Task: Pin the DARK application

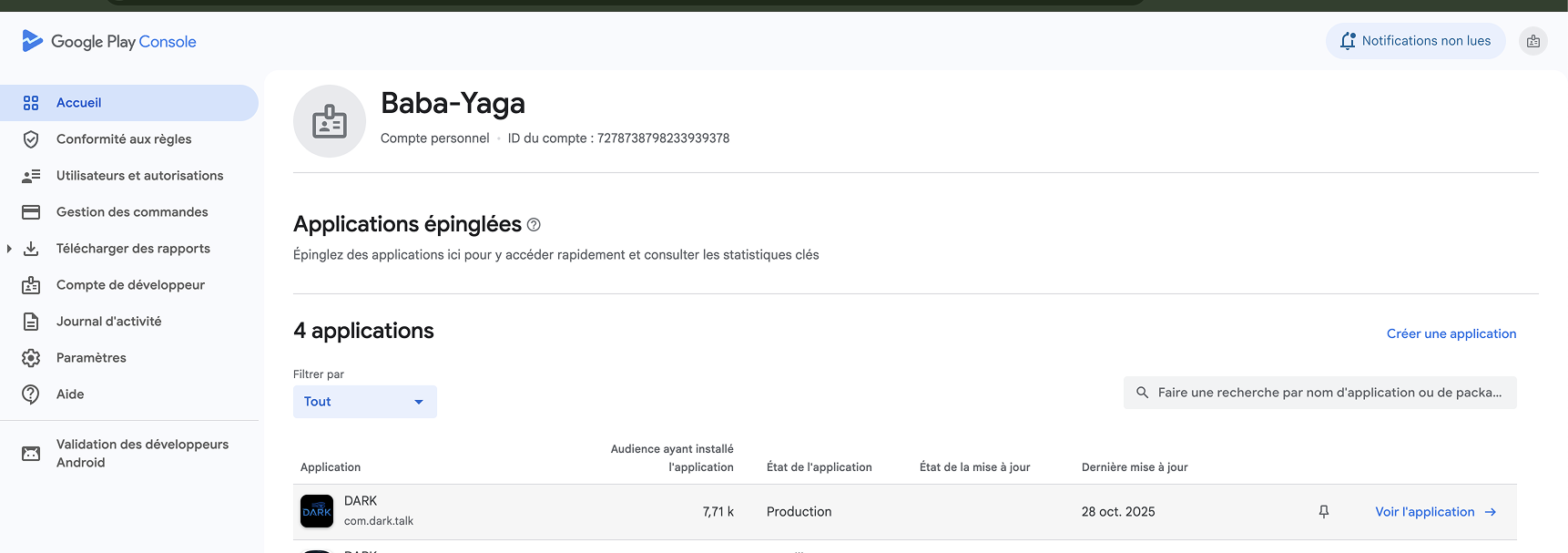Action: click(1324, 512)
